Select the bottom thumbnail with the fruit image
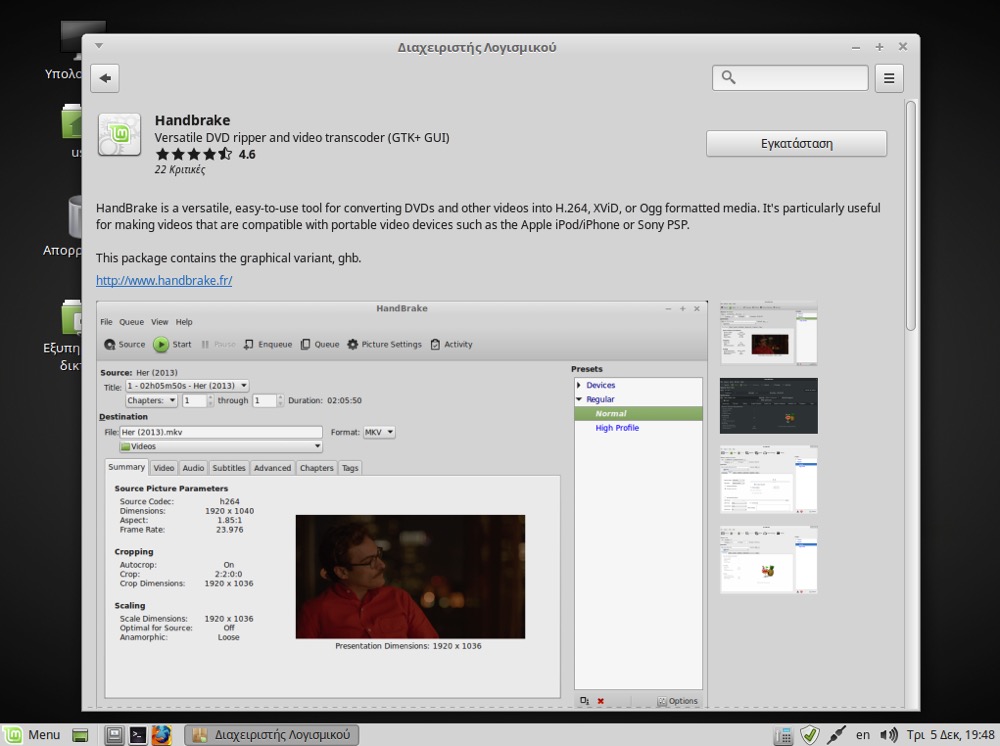The image size is (1000, 746). point(768,560)
